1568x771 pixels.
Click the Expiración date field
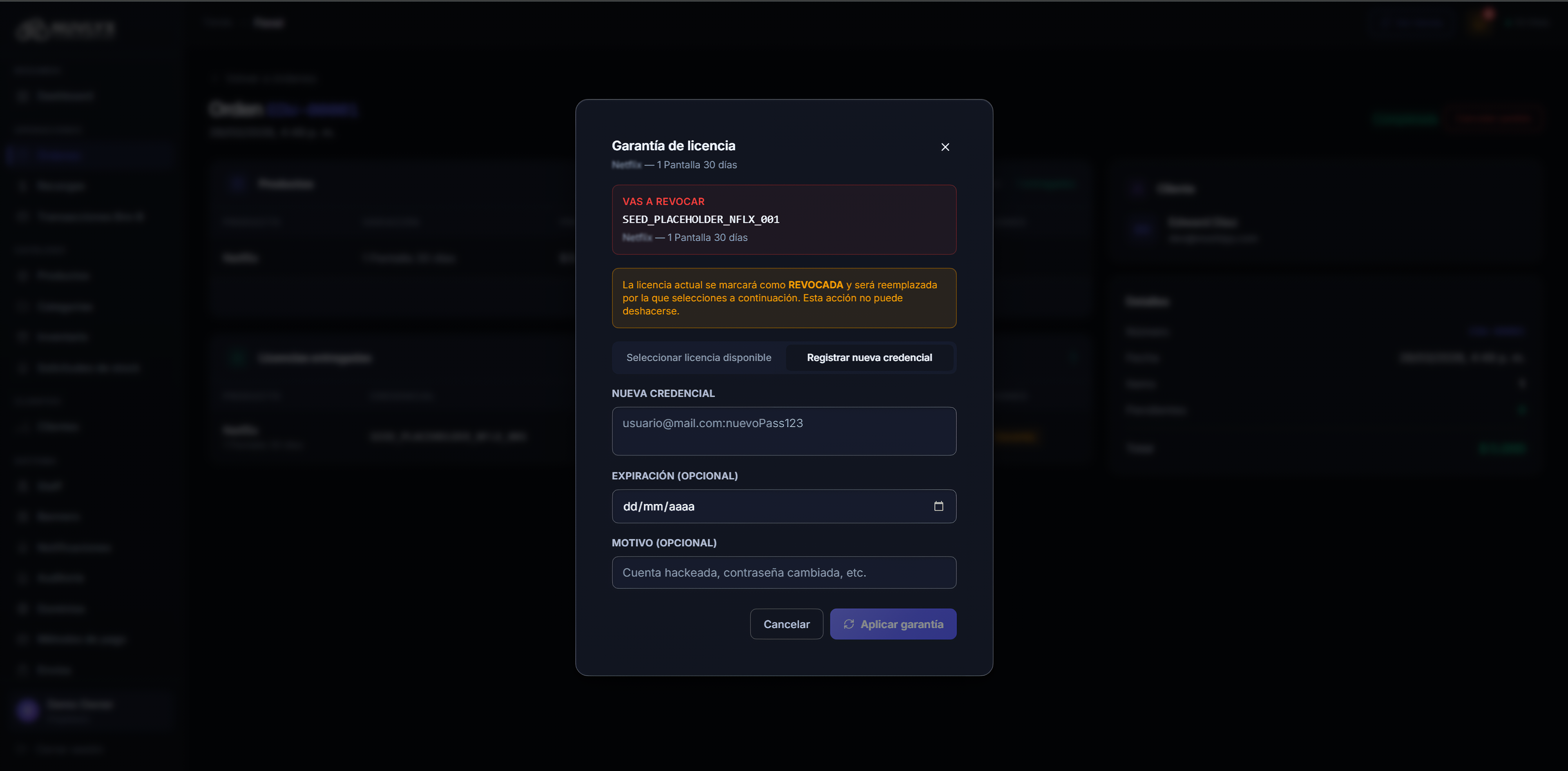784,506
